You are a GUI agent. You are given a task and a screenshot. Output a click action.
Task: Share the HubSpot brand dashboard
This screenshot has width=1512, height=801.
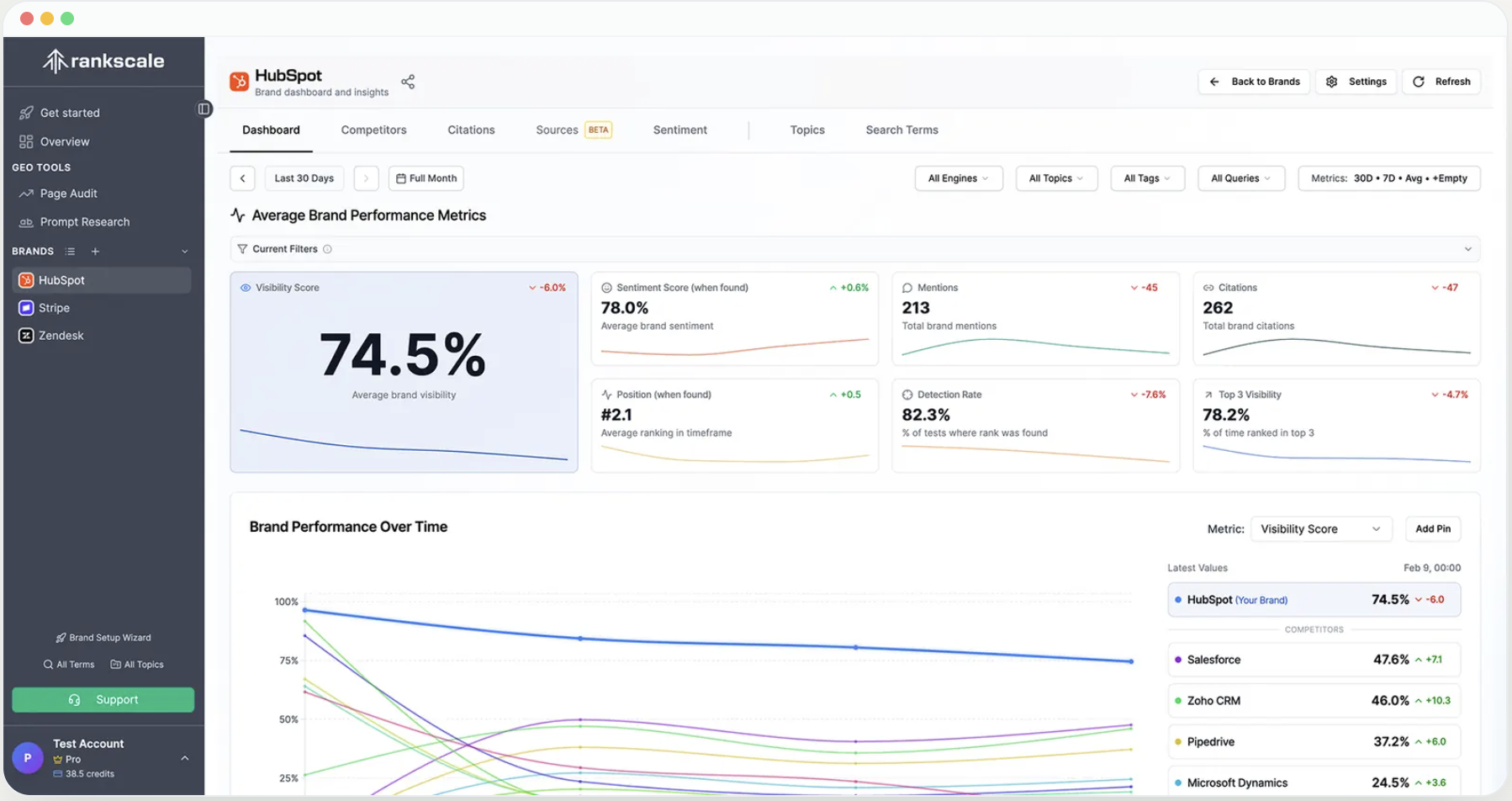(408, 82)
